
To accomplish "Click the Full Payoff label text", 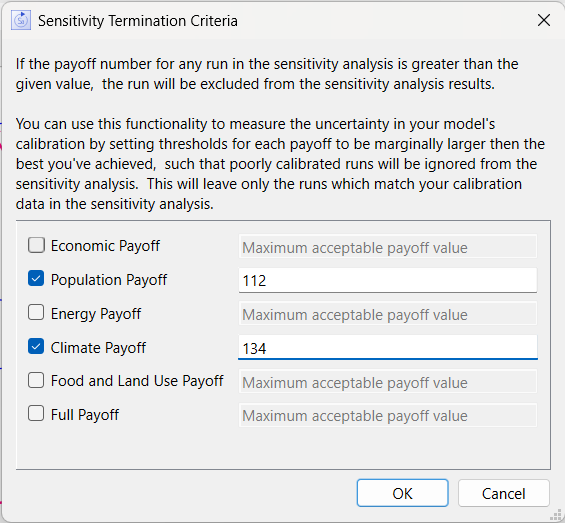I will click(x=85, y=415).
